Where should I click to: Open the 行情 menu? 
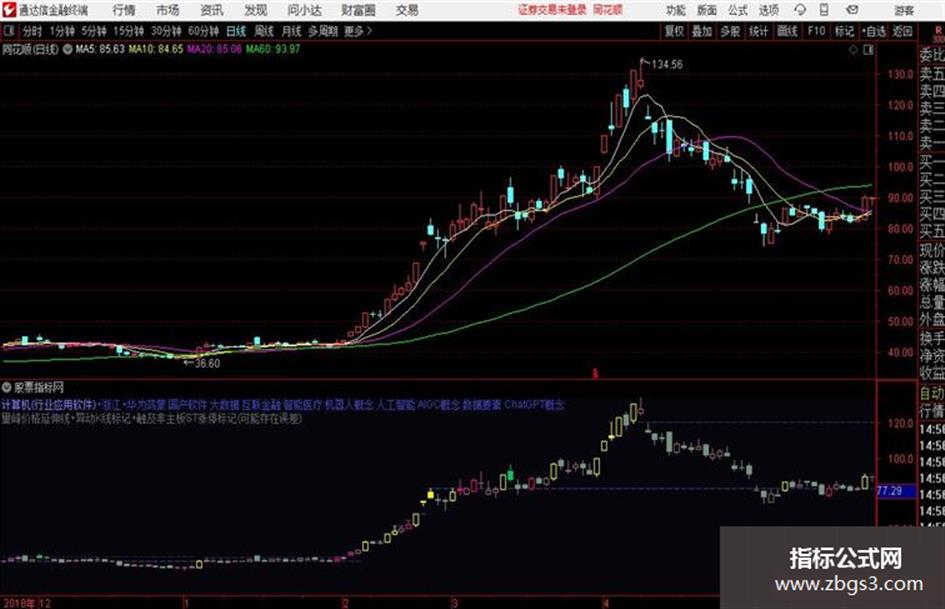coord(124,10)
